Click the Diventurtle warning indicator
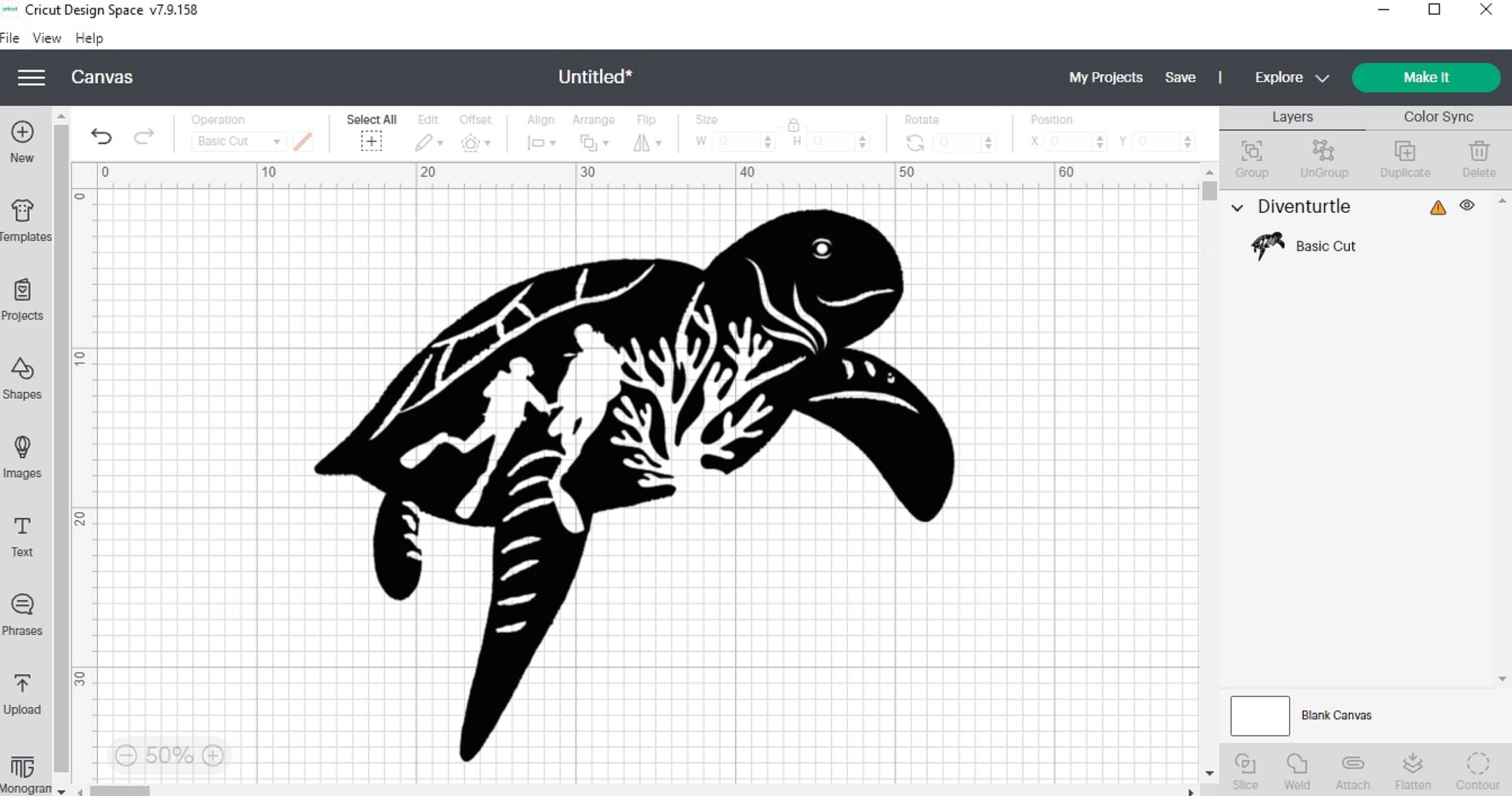The image size is (1512, 796). pos(1437,207)
